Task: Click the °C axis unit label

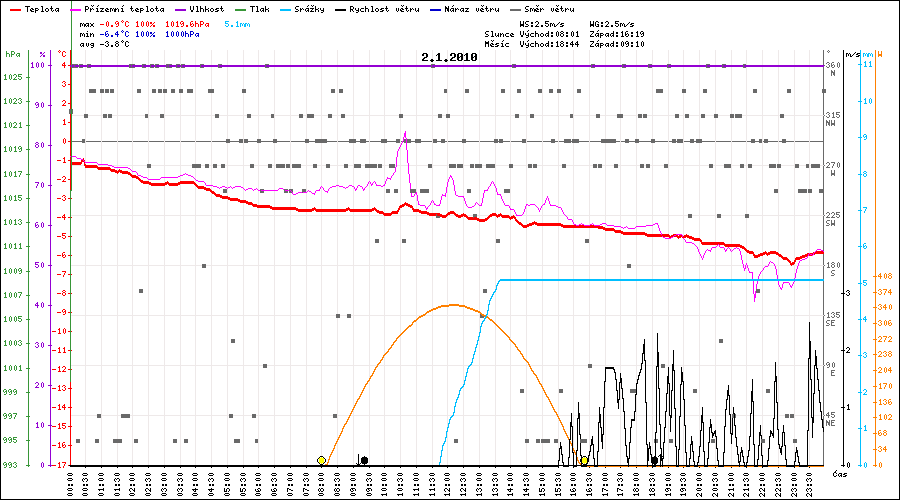Action: pyautogui.click(x=62, y=54)
